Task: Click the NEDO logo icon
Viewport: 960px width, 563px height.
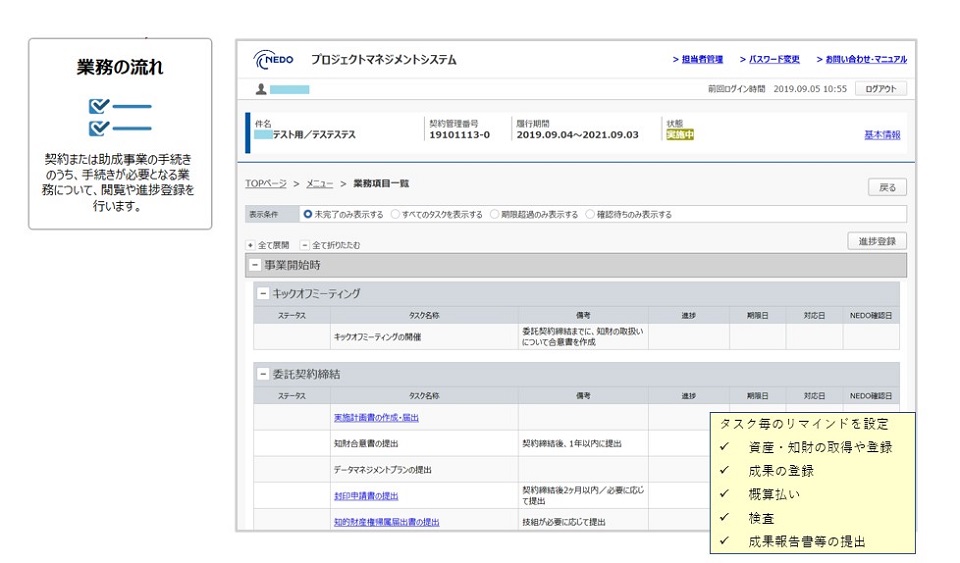Action: (x=273, y=60)
